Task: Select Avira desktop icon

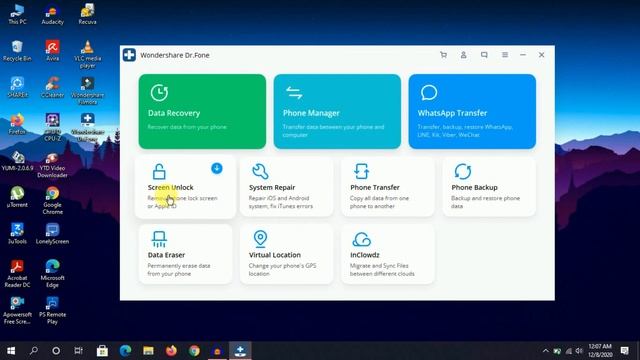Action: point(52,51)
